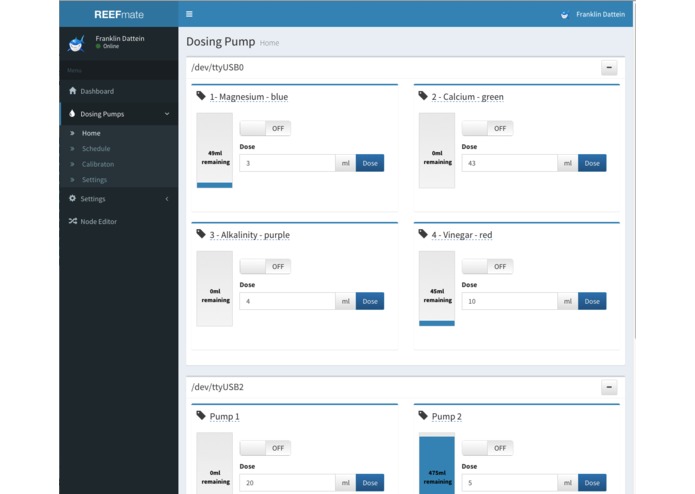Click the tag icon beside Pump 1
The width and height of the screenshot is (695, 494).
tap(201, 416)
